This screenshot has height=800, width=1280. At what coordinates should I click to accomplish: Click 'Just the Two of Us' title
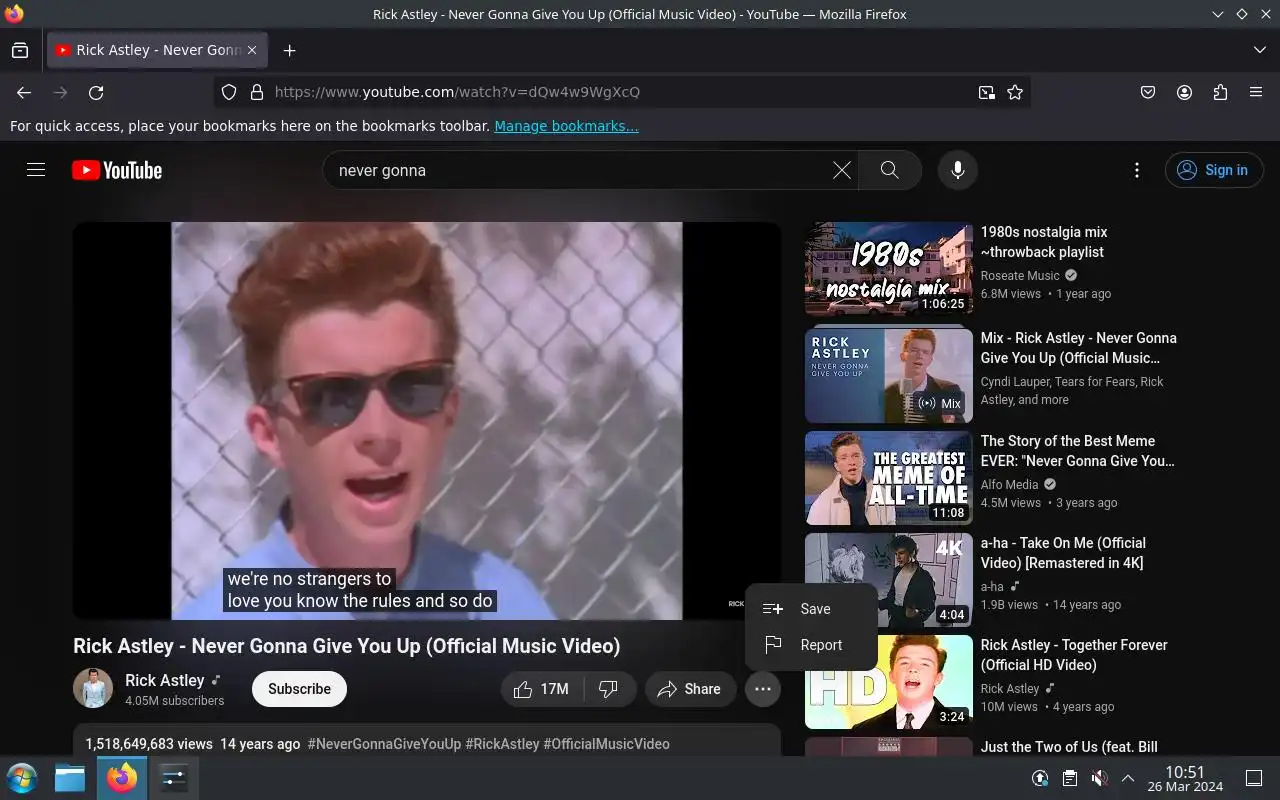point(1069,747)
